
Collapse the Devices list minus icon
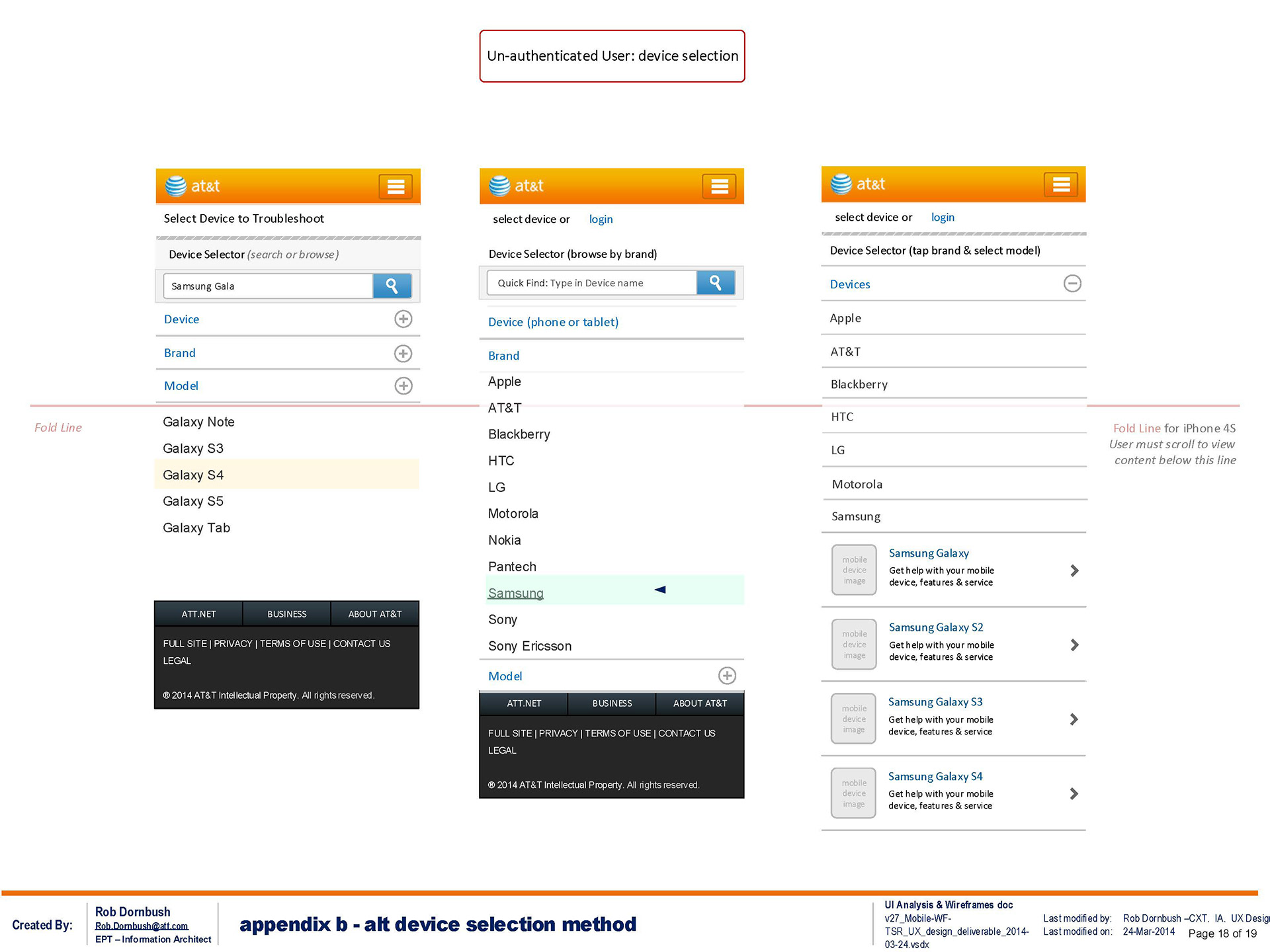click(x=1072, y=284)
